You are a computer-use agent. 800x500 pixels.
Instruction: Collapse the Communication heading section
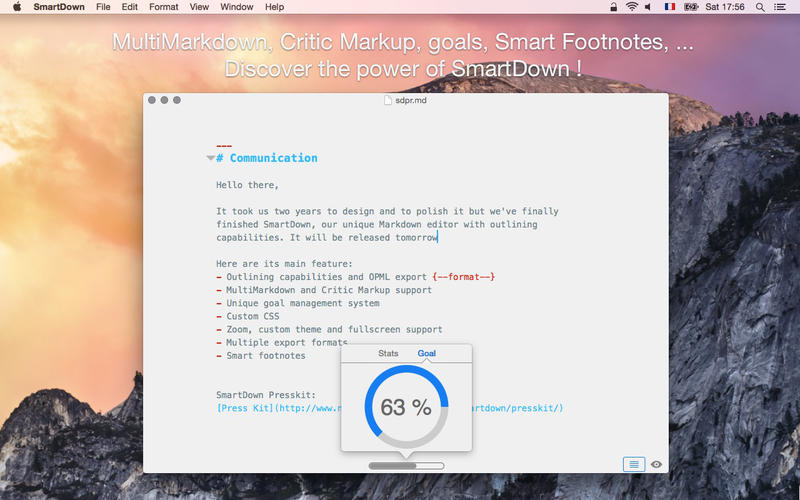click(x=210, y=158)
